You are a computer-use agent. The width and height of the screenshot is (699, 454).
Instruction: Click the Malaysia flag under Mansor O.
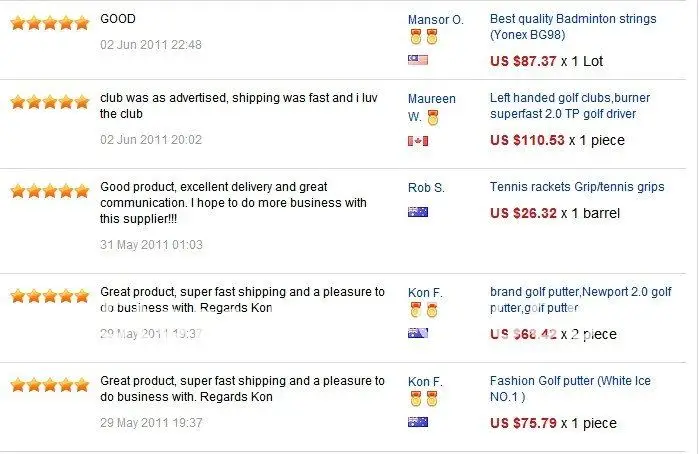point(418,60)
